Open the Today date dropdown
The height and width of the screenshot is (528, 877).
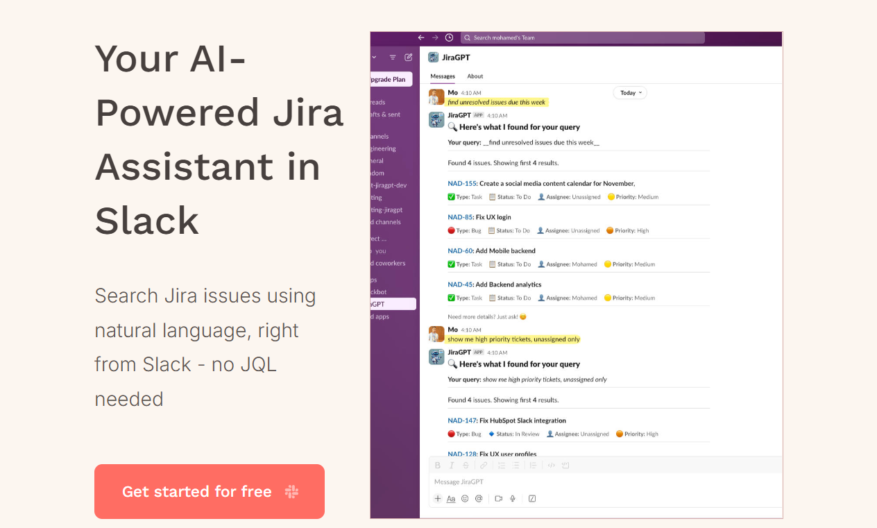pyautogui.click(x=630, y=93)
